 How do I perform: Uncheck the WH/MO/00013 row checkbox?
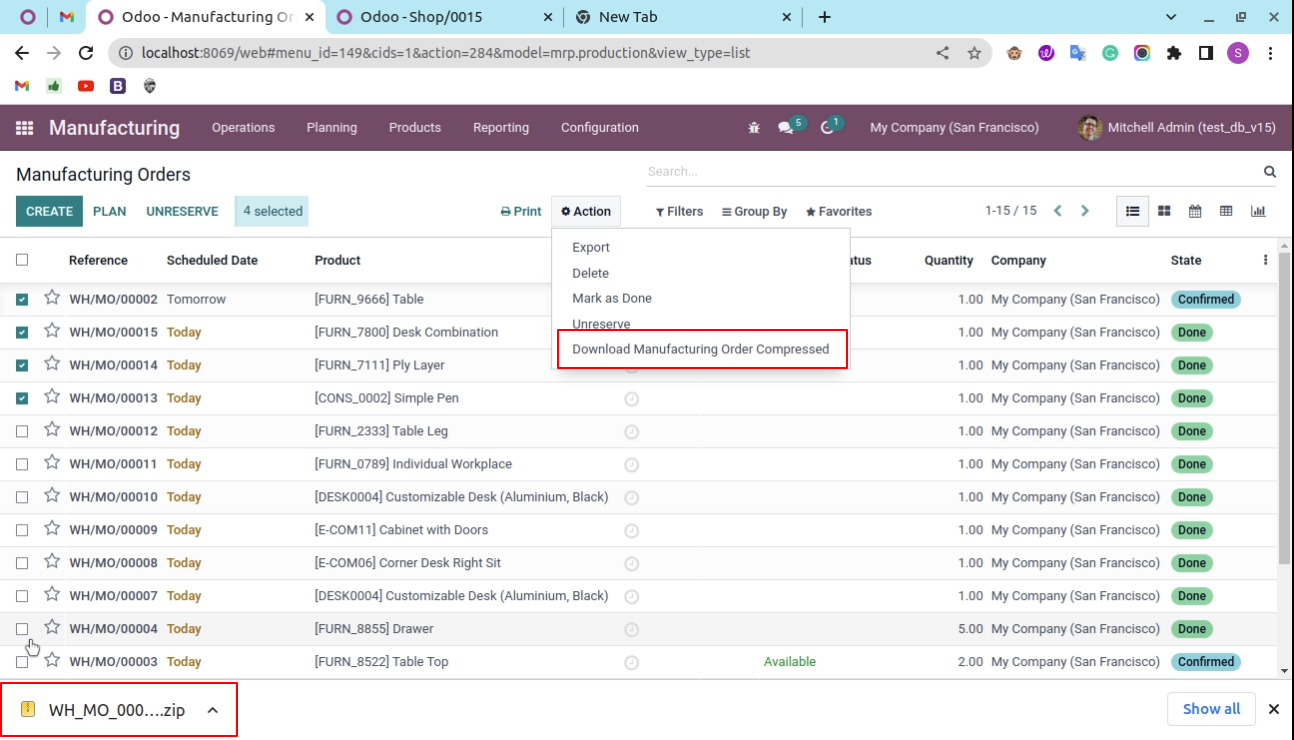[x=22, y=398]
